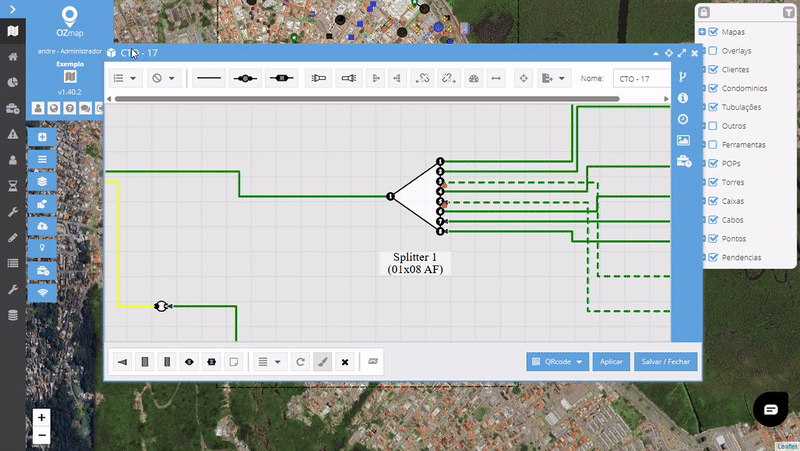Open the images icon in side panel

[x=683, y=140]
